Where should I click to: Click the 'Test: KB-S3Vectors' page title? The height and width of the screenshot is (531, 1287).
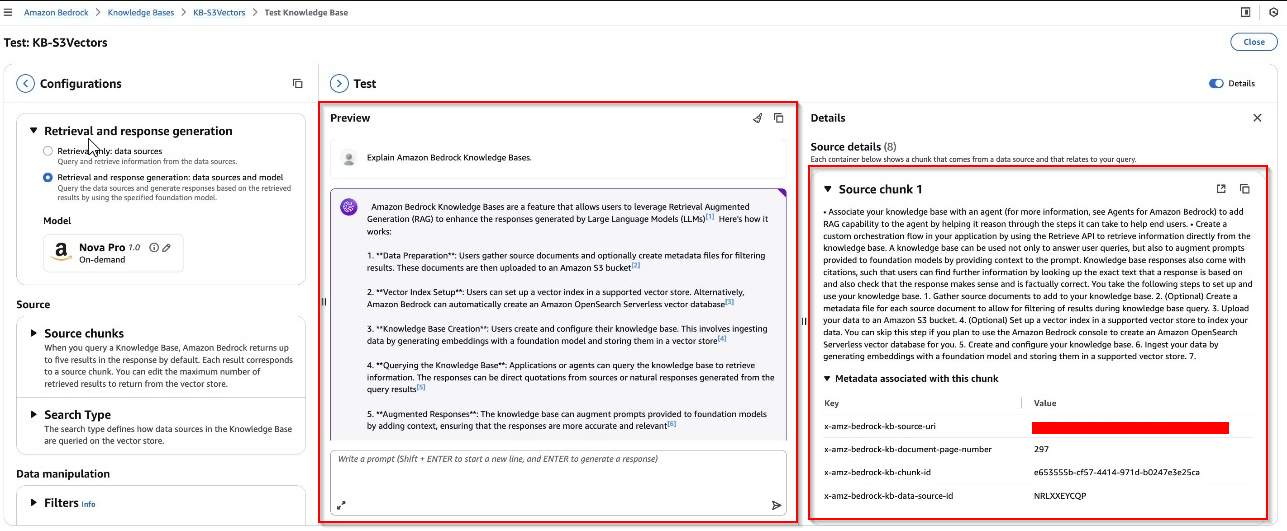pyautogui.click(x=55, y=43)
